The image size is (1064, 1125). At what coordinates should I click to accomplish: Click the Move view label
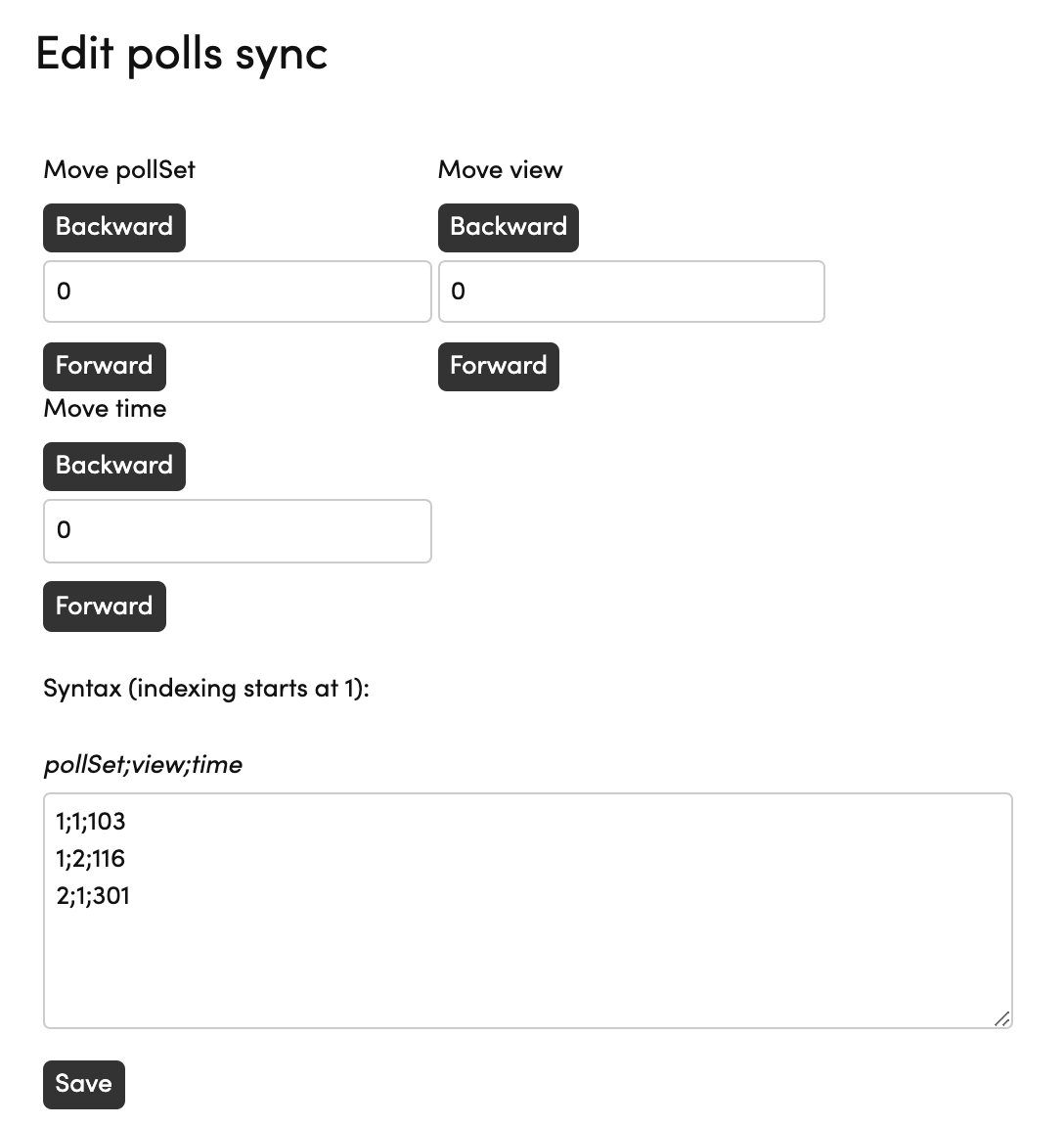[x=500, y=169]
